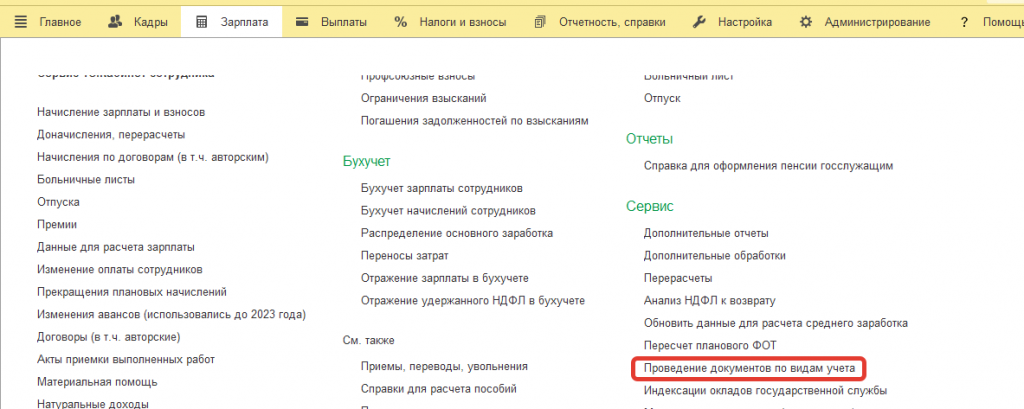Open Дополнительные отчеты
The height and width of the screenshot is (409, 1024).
coord(706,233)
